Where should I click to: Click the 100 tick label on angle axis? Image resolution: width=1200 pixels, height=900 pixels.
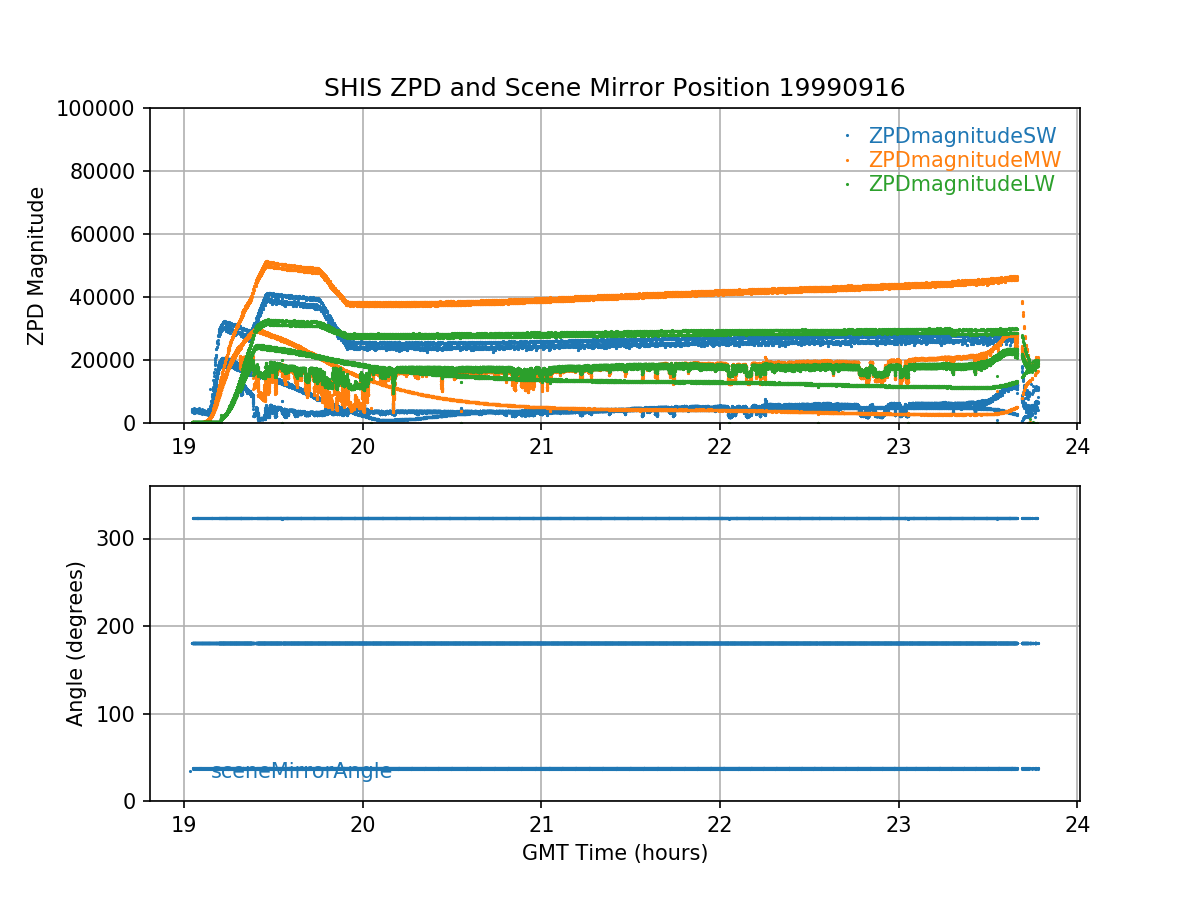point(119,714)
